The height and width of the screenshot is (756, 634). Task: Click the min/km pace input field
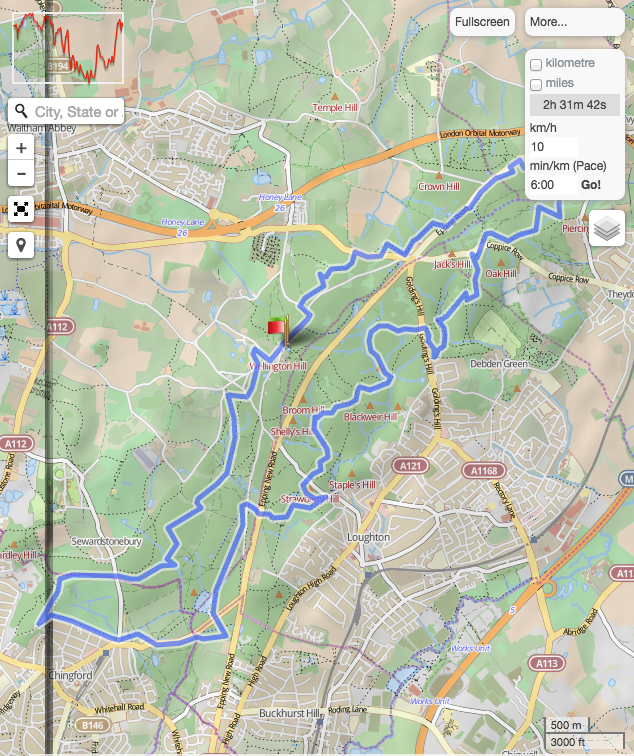click(553, 185)
